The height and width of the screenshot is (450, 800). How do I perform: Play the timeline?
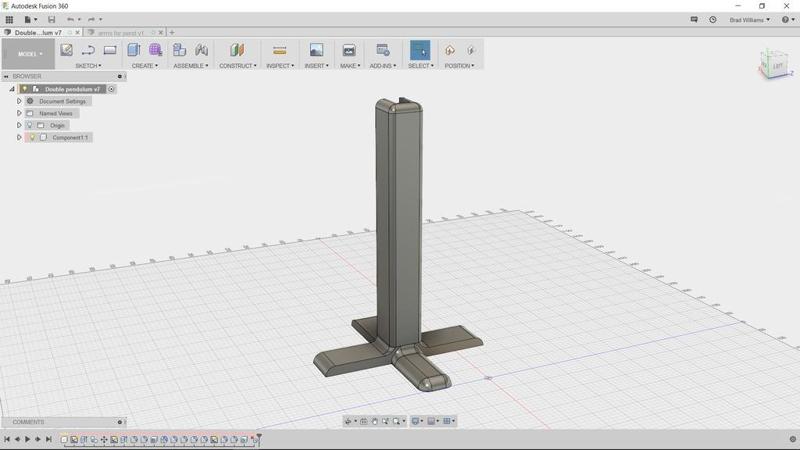point(28,439)
